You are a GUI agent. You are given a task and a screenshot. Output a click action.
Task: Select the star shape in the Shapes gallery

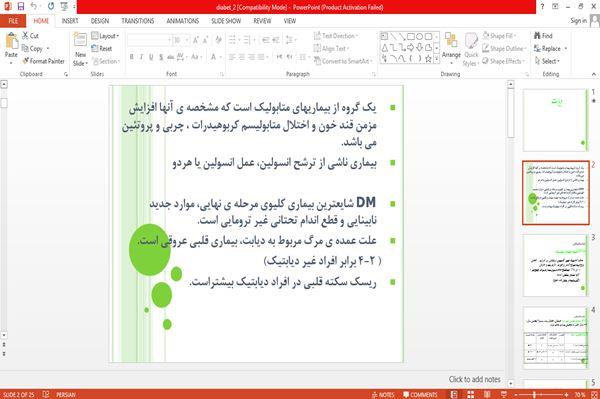pyautogui.click(x=428, y=59)
